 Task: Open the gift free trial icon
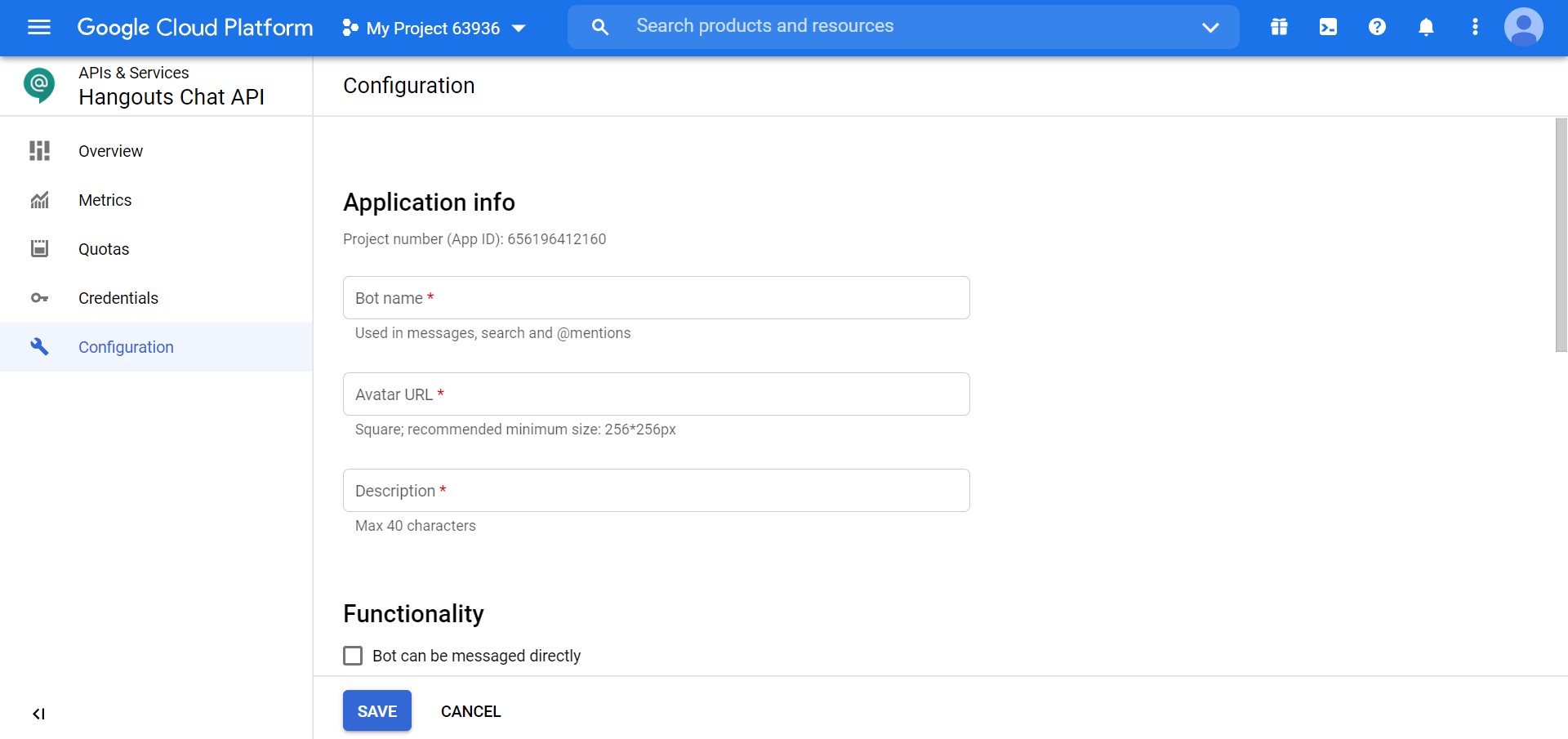(x=1279, y=27)
